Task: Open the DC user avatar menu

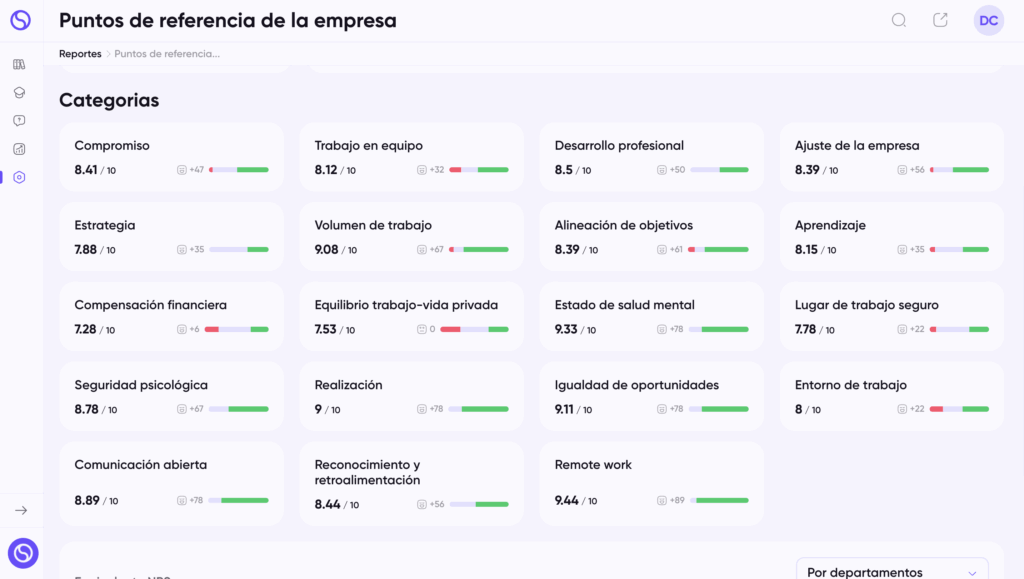Action: (988, 20)
